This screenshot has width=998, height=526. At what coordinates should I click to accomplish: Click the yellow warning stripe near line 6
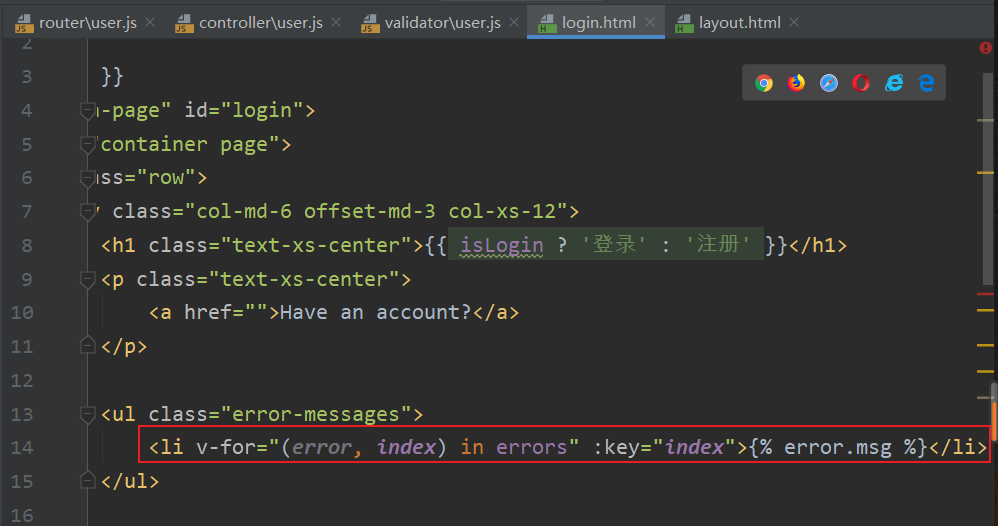[985, 173]
